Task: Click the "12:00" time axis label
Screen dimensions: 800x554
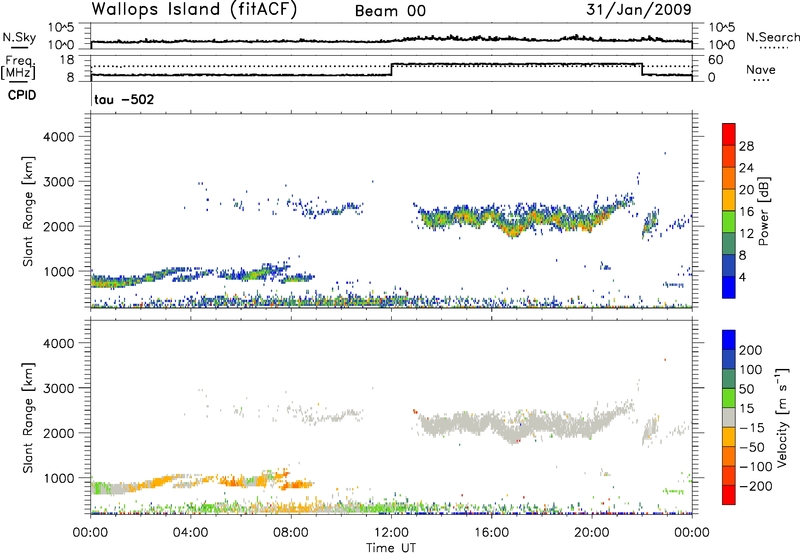Action: click(391, 533)
